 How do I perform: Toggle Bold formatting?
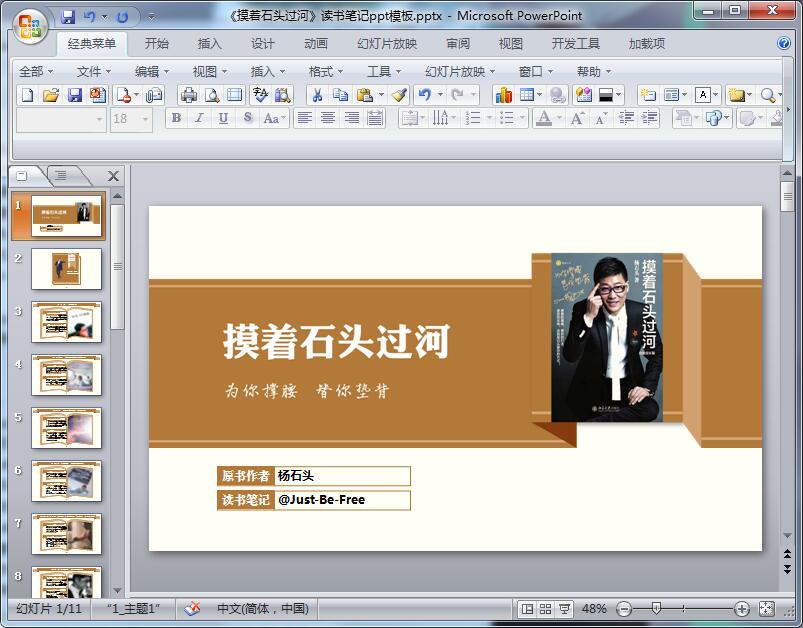(x=176, y=118)
